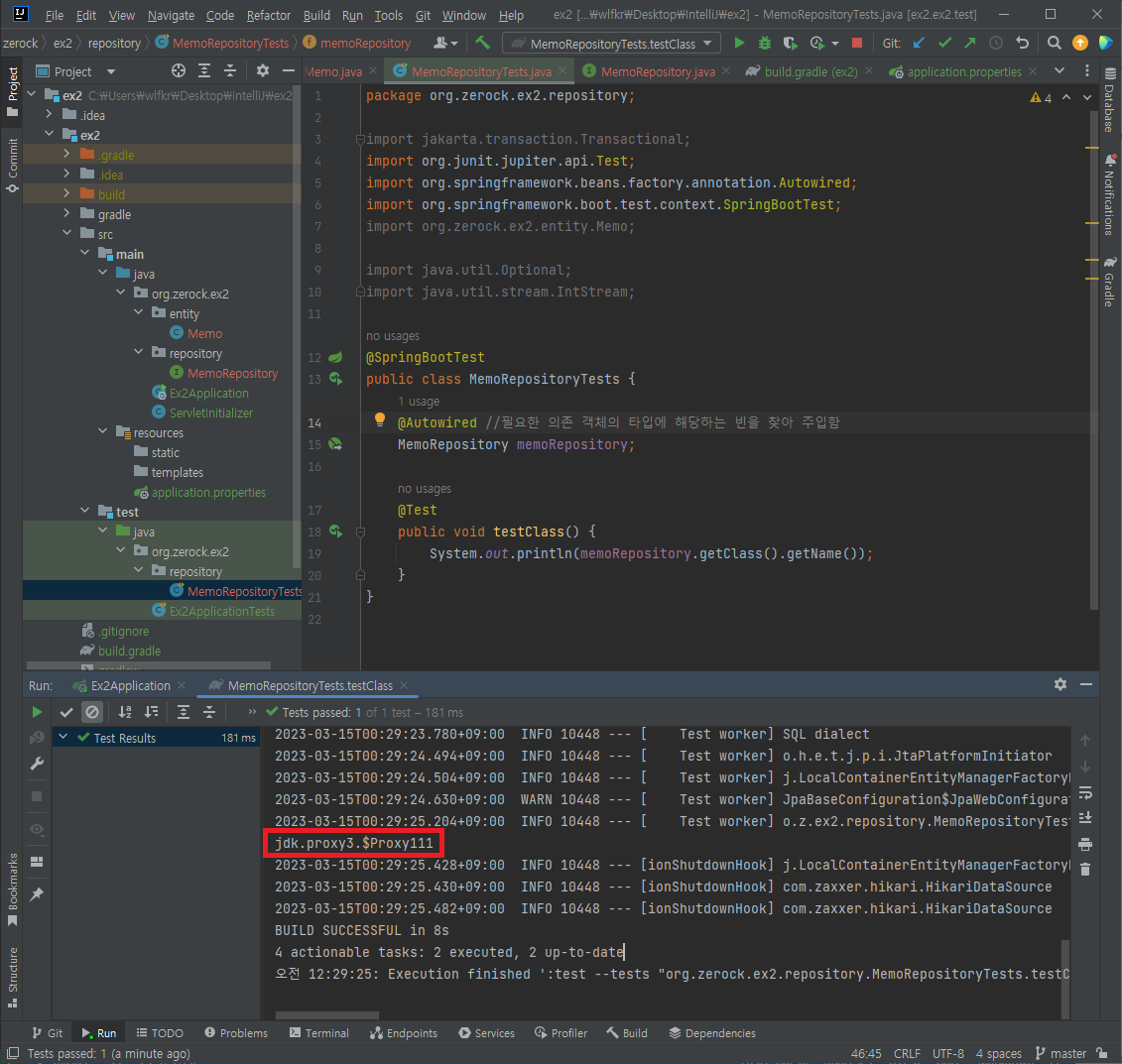Rollback changes with undo arrow icon
This screenshot has width=1122, height=1064.
point(1022,43)
